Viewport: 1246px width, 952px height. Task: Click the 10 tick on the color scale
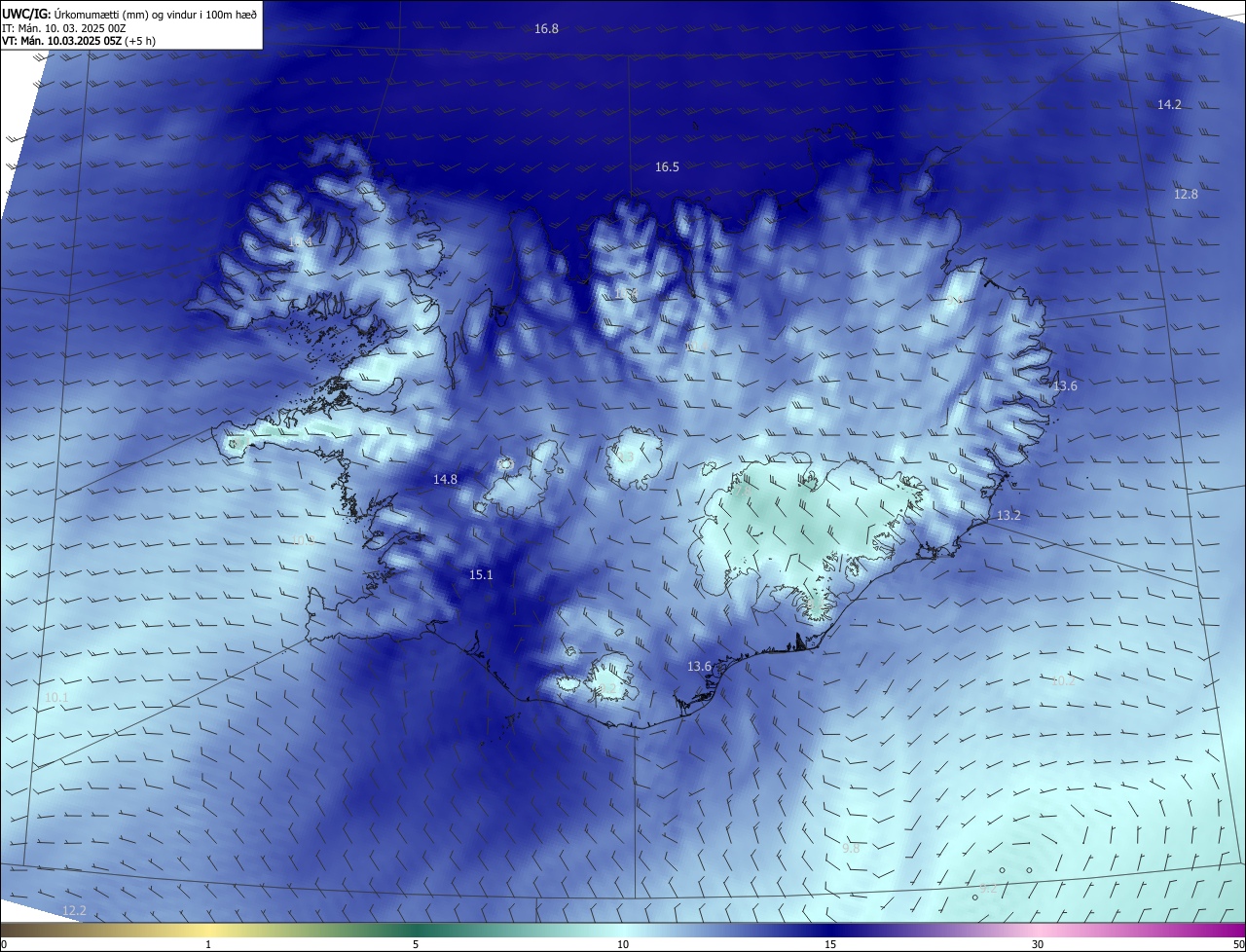623,944
